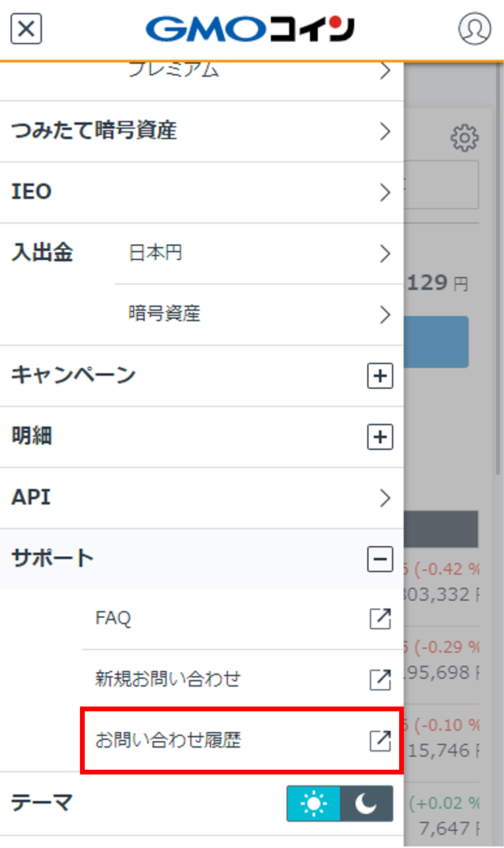Open the プレミアム menu entry
504x848 pixels.
259,73
